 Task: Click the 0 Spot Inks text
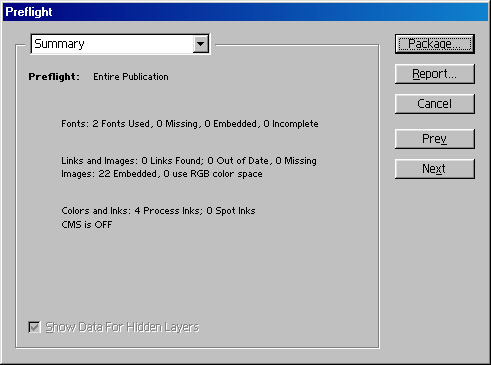231,211
